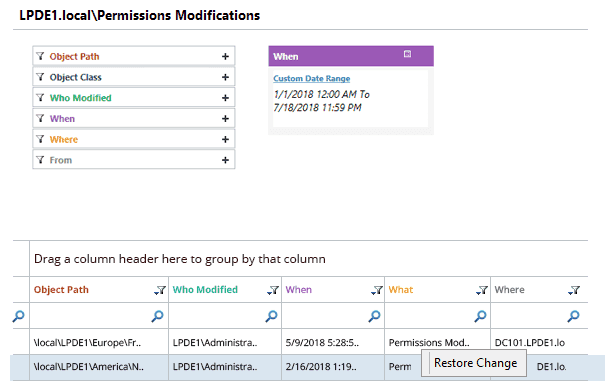This screenshot has height=382, width=612.
Task: Click the search magnifier in the What column
Action: pos(480,316)
